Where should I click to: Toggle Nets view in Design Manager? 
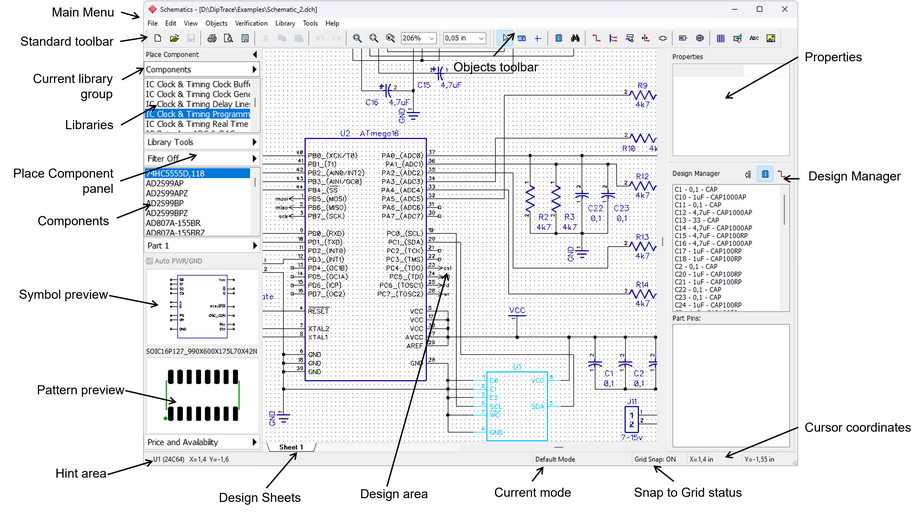coord(781,174)
